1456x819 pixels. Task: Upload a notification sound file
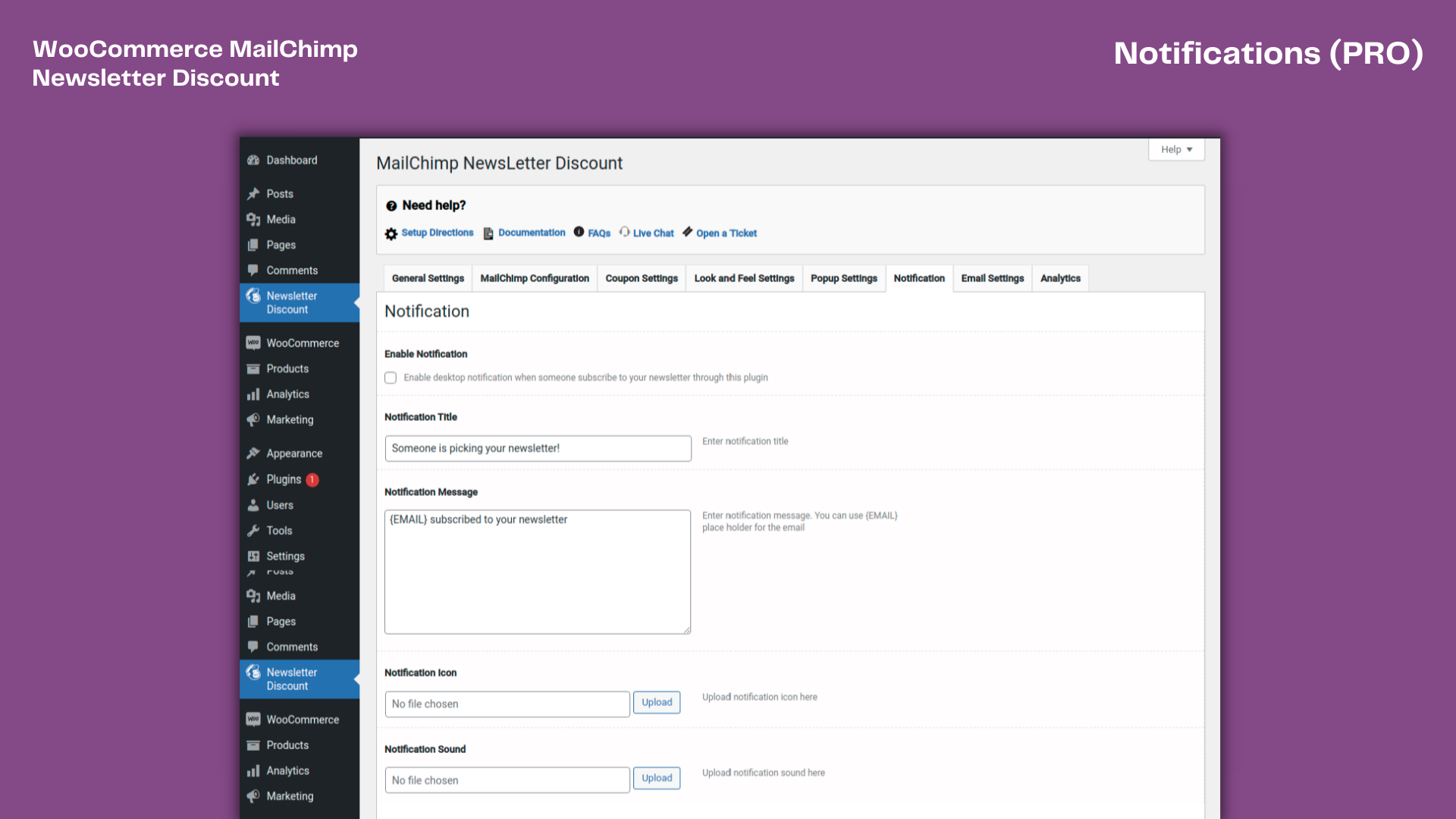click(657, 778)
